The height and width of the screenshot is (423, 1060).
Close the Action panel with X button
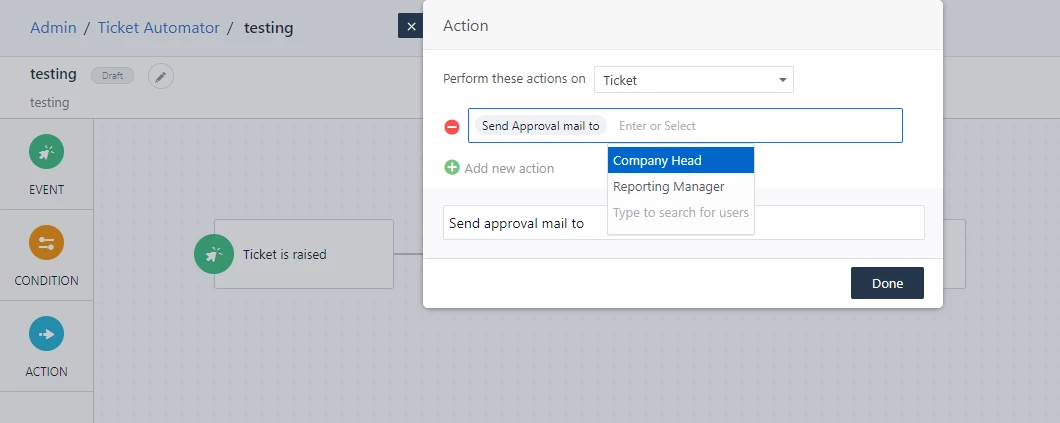pos(411,26)
